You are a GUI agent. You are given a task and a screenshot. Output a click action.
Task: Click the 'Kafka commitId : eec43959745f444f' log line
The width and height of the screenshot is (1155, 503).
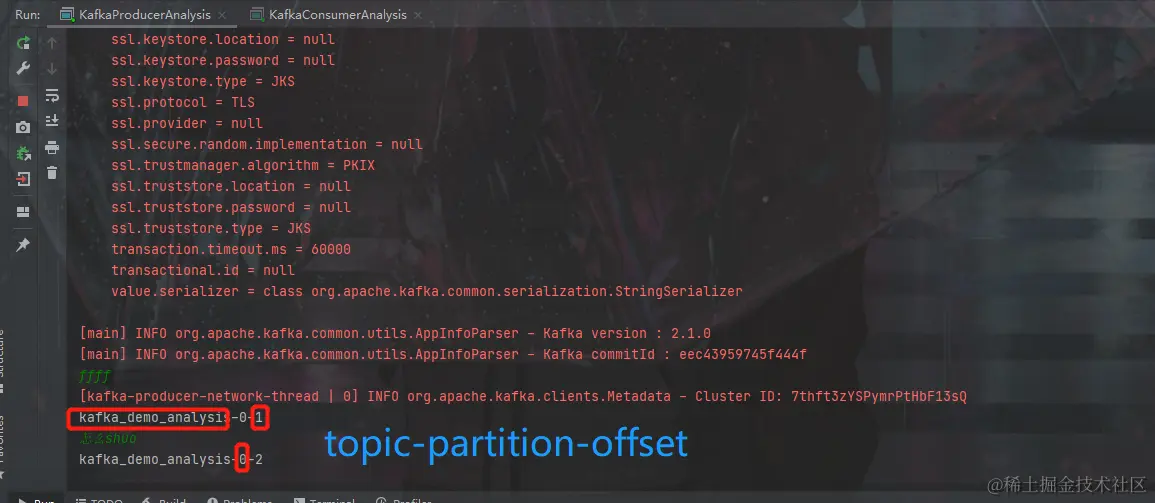tap(443, 354)
